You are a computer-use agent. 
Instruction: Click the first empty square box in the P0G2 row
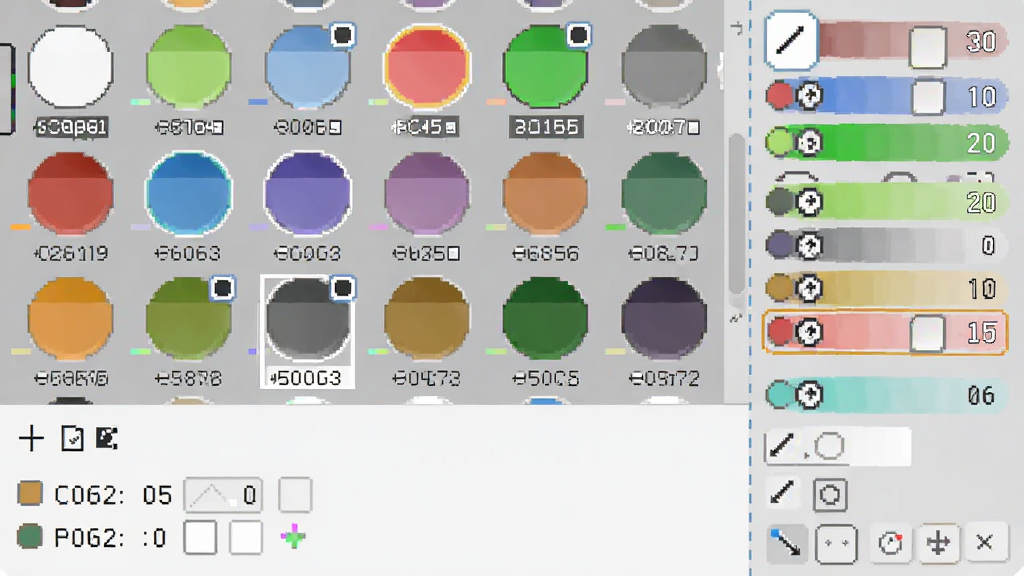200,537
